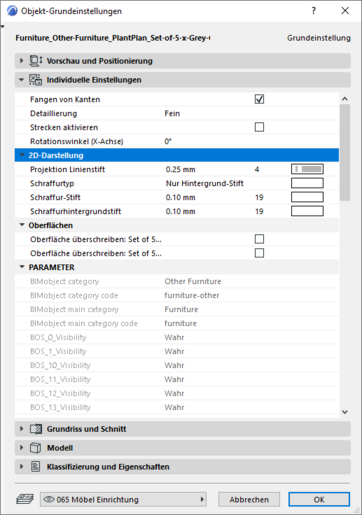Click the scroll down arrow of parameter list
The width and height of the screenshot is (362, 515).
coord(345,412)
